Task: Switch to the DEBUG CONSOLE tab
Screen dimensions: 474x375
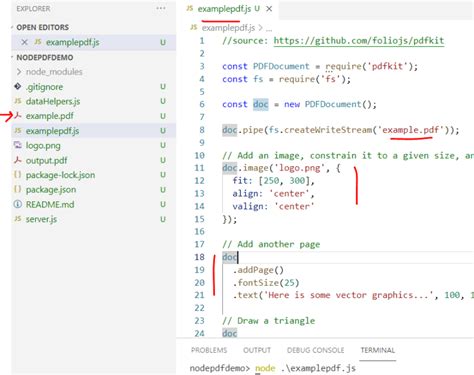Action: click(315, 350)
